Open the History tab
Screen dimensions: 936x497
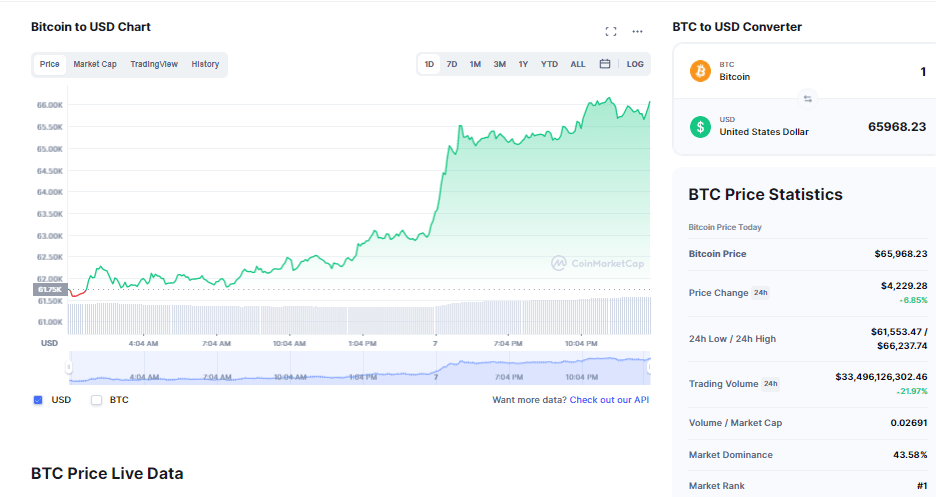point(205,64)
